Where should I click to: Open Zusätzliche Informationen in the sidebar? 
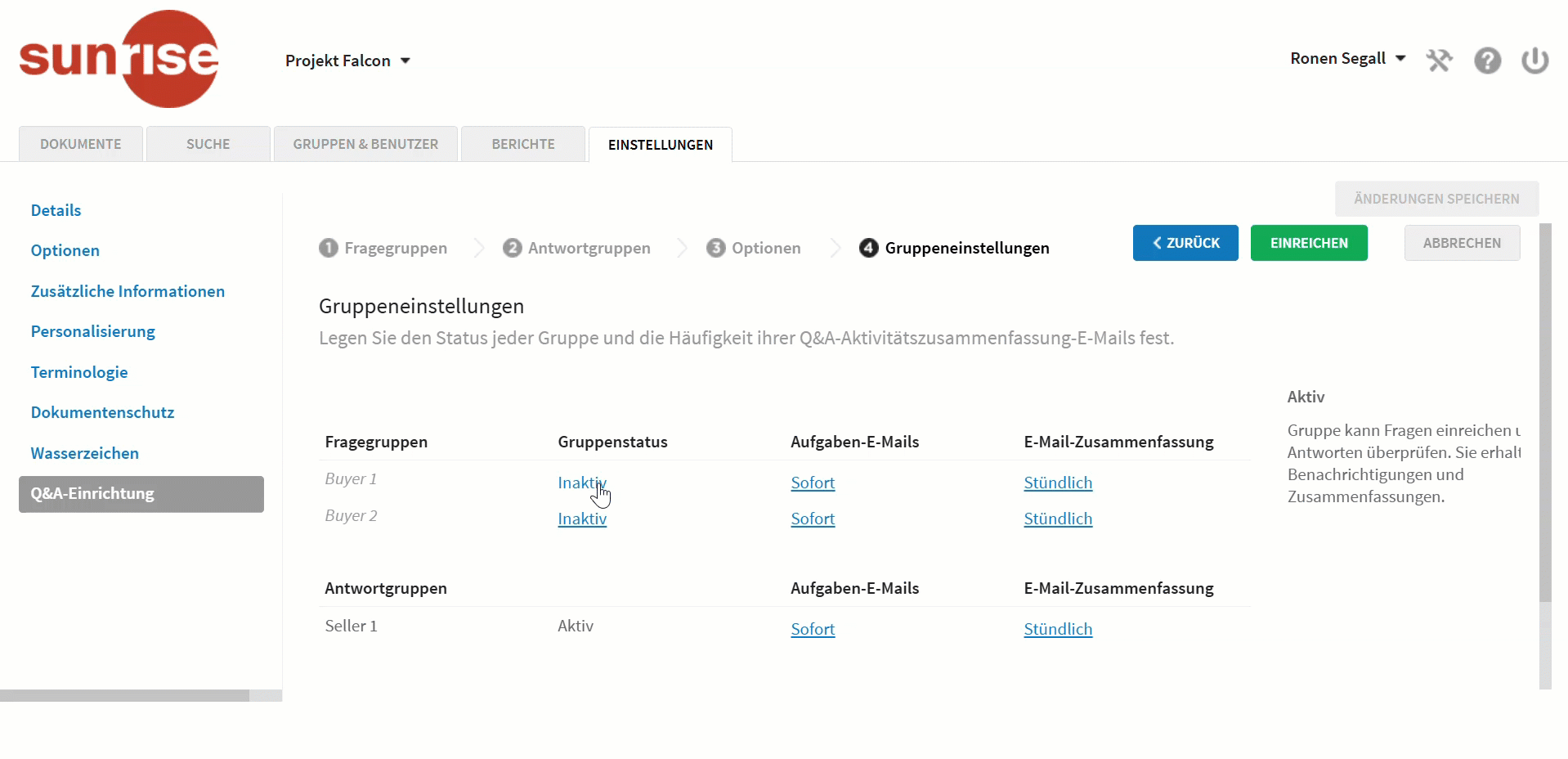pos(128,291)
